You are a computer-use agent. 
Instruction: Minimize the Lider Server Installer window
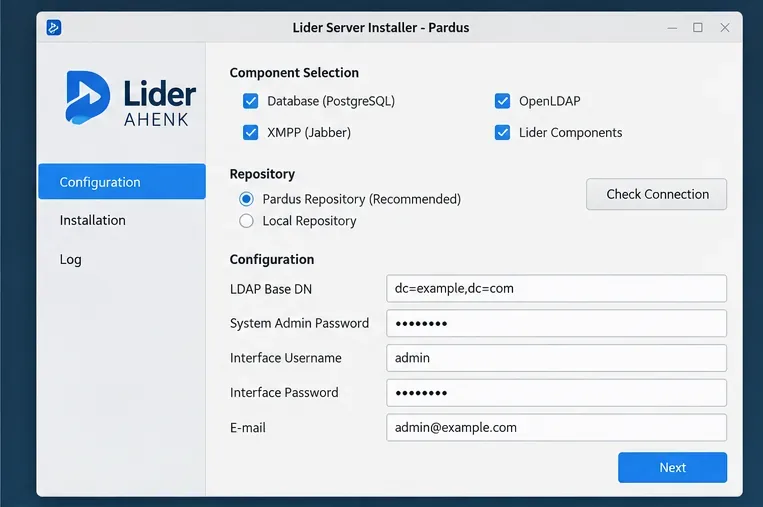[x=672, y=28]
